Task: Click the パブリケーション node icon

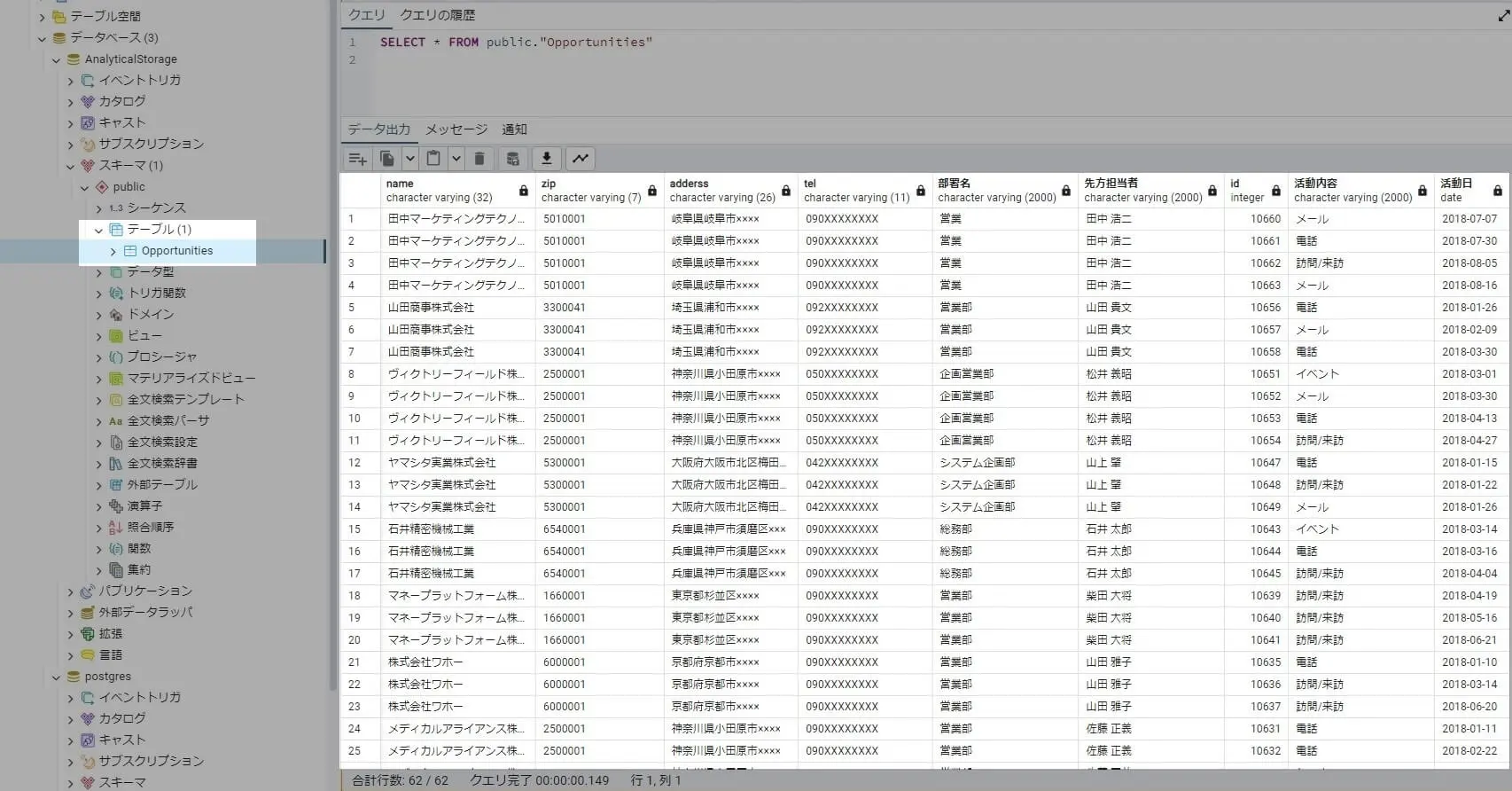Action: (88, 591)
